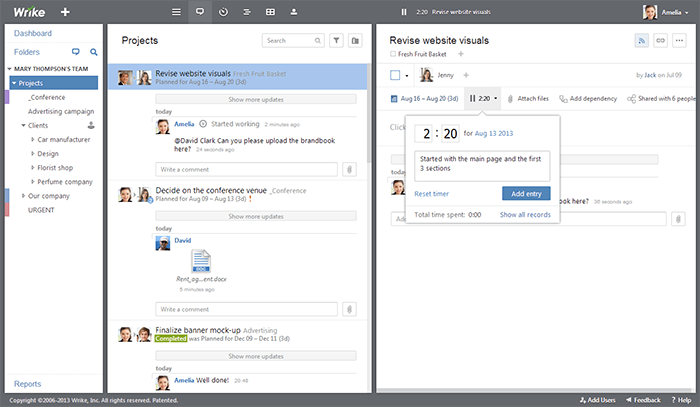The width and height of the screenshot is (700, 407).
Task: Collapse the Clients folder
Action: click(x=24, y=125)
